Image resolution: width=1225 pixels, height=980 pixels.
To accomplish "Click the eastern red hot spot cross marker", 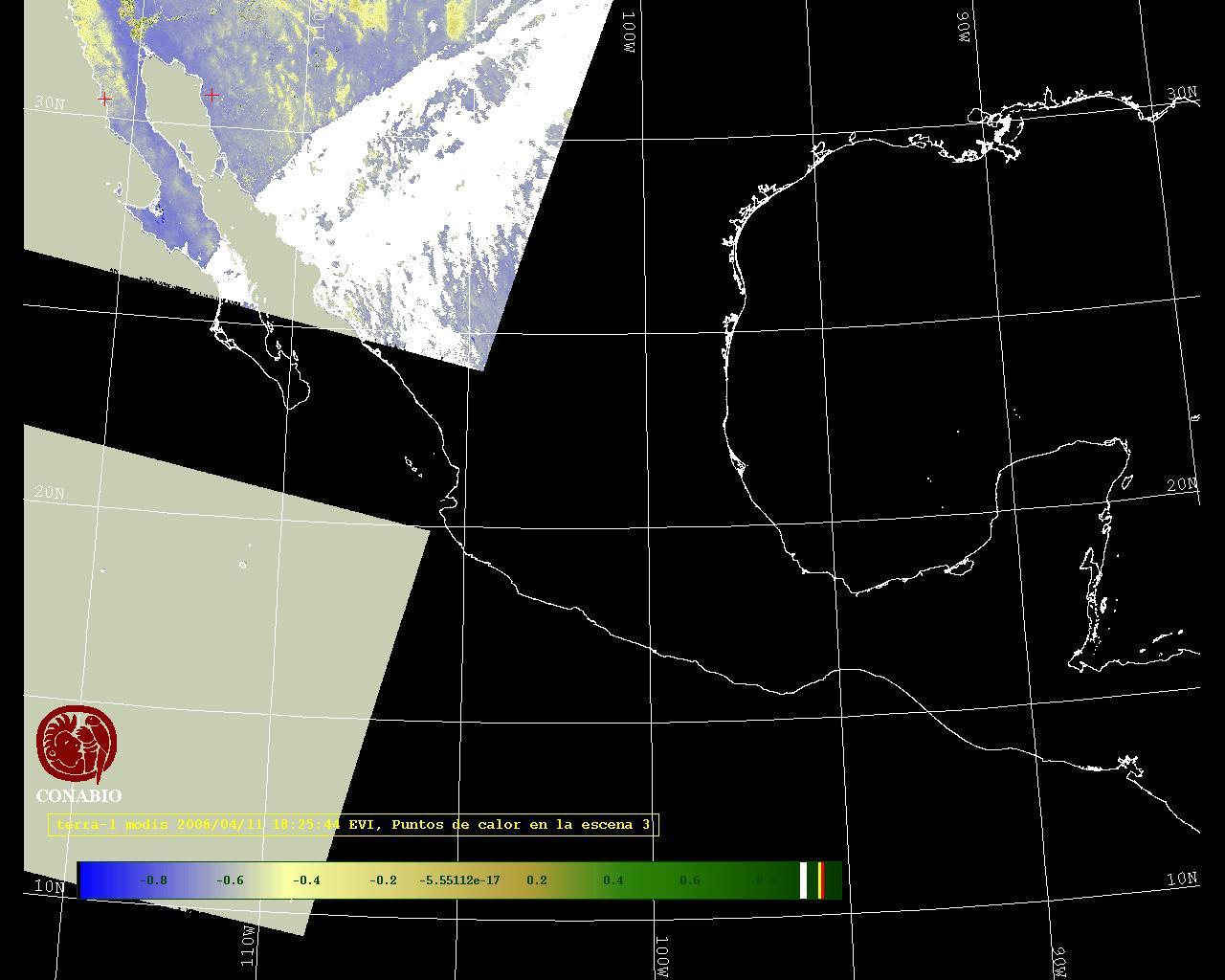I will [x=212, y=95].
